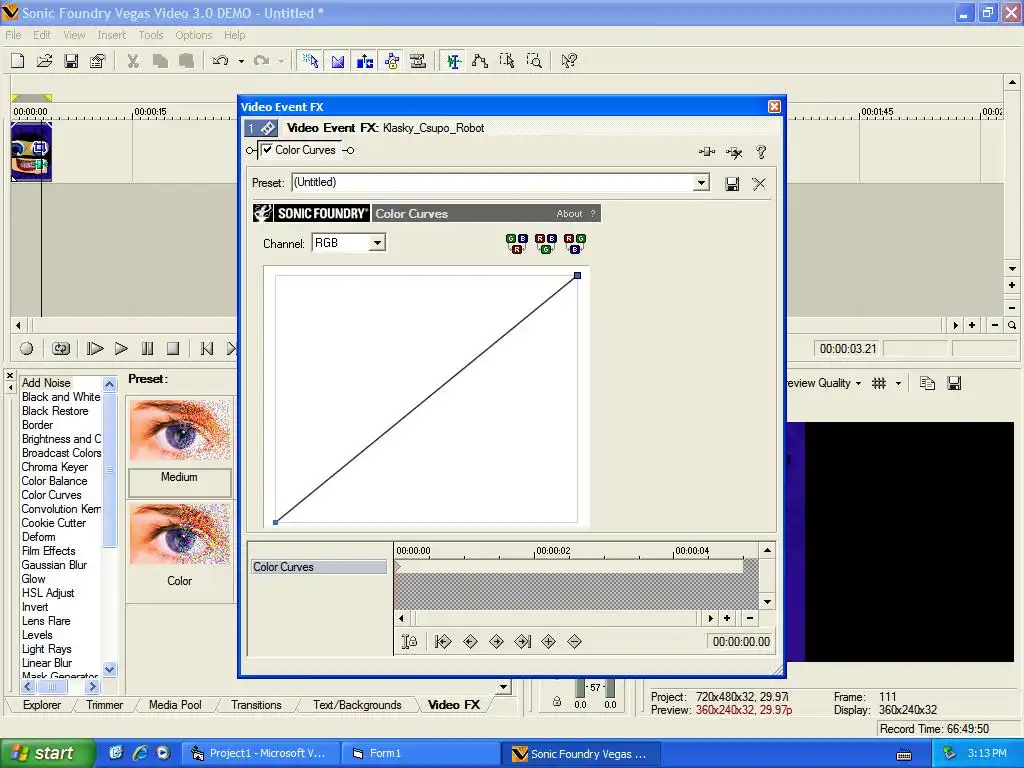1024x768 pixels.
Task: Select the Envelope edit tool icon
Action: click(x=480, y=61)
